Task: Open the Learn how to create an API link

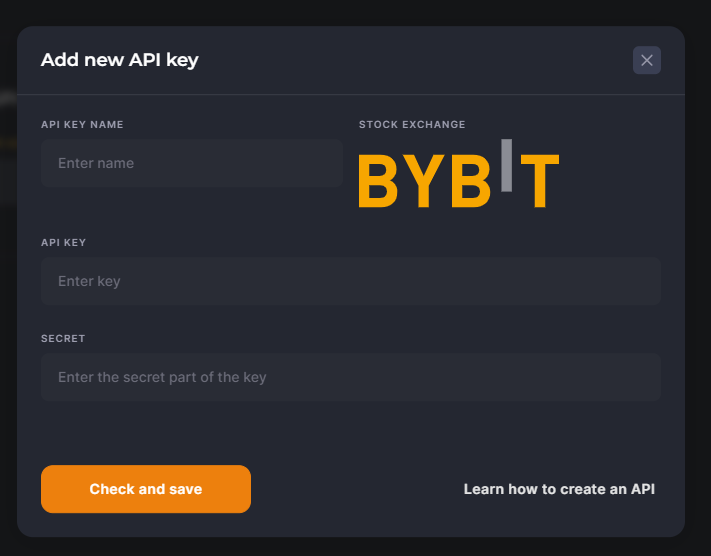Action: 559,489
